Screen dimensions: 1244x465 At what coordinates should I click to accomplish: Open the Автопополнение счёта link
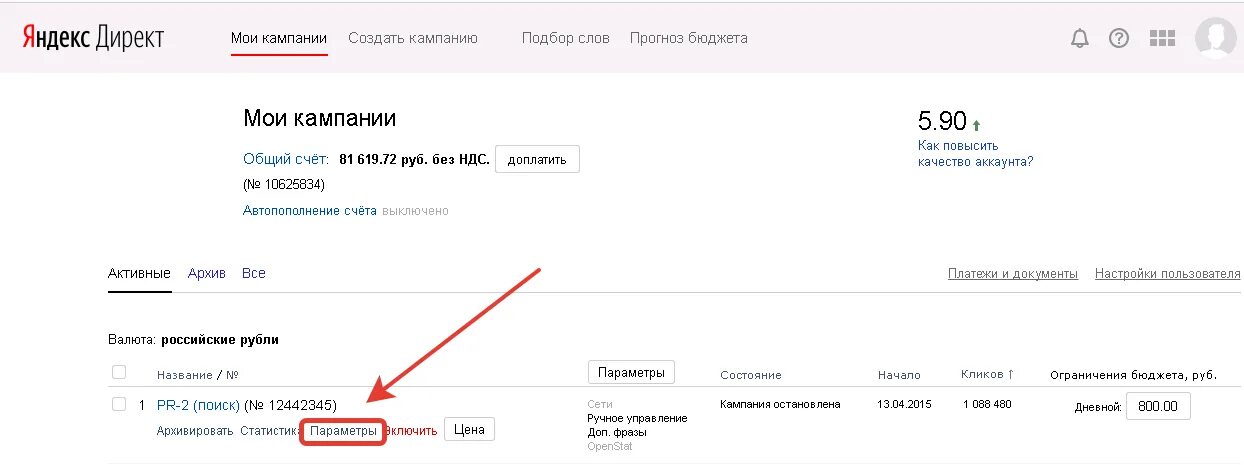pos(310,211)
